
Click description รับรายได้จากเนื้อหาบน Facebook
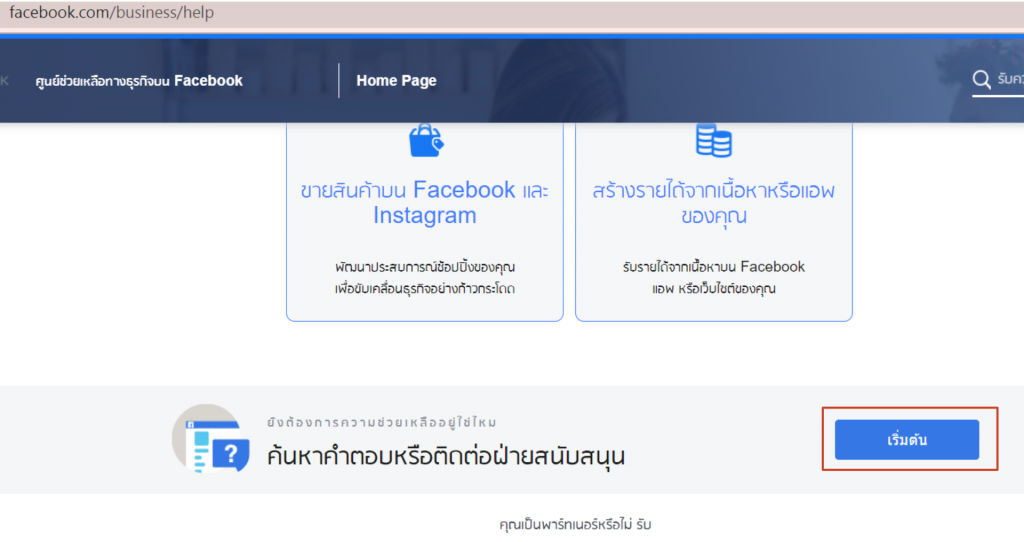(x=714, y=266)
